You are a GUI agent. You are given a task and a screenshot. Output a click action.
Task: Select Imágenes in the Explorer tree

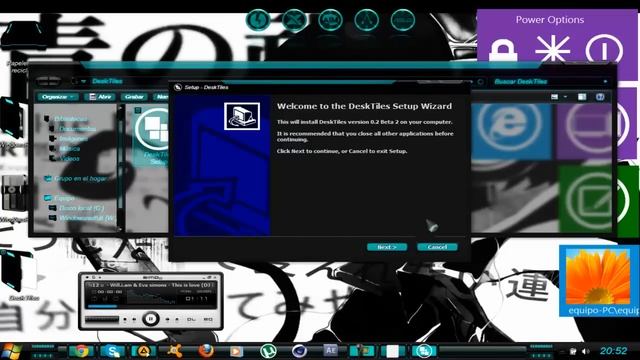coord(73,139)
